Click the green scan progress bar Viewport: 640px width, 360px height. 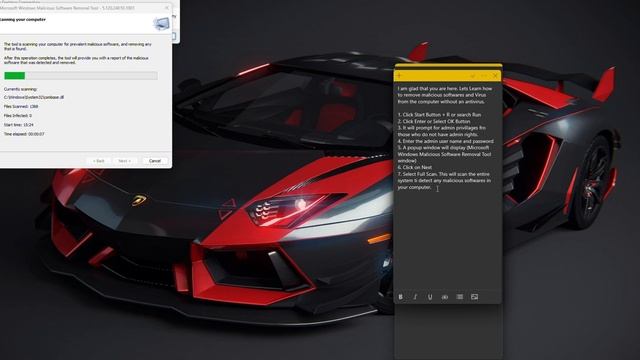click(x=81, y=76)
